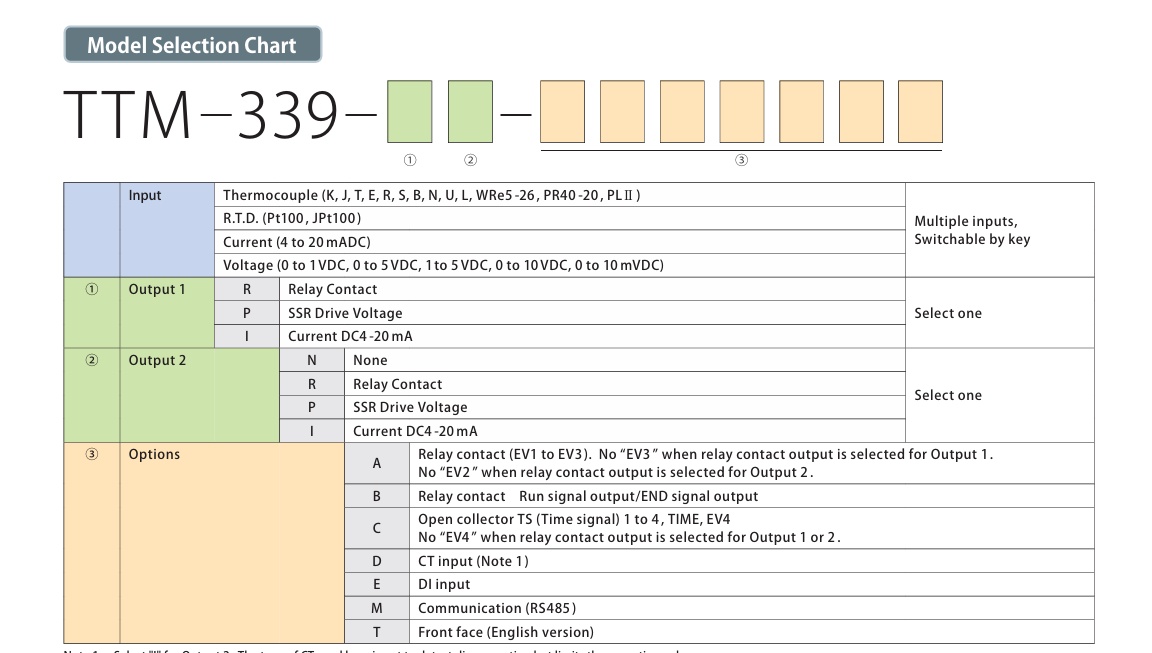The height and width of the screenshot is (653, 1152).
Task: Click the circled 3 below the orange boxes
Action: (741, 160)
